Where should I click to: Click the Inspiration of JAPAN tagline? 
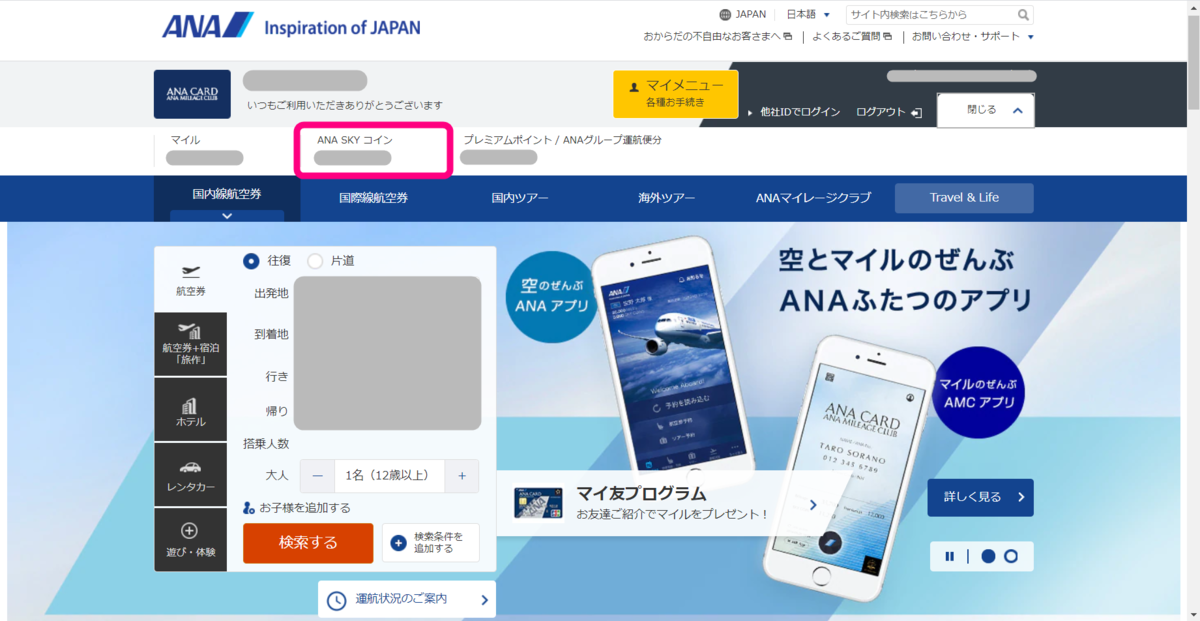tap(342, 27)
